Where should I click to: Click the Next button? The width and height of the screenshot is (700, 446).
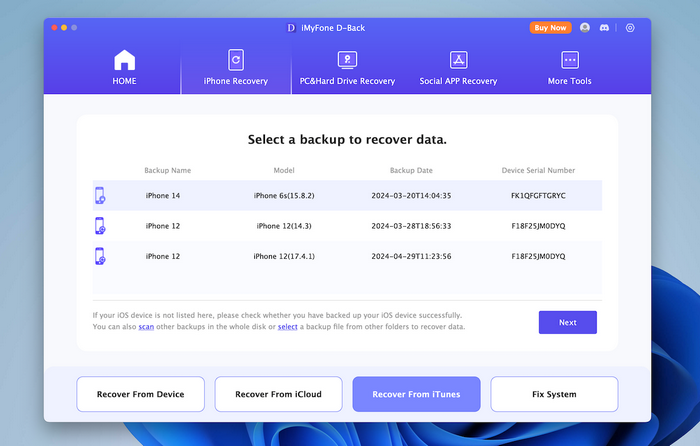click(x=568, y=322)
